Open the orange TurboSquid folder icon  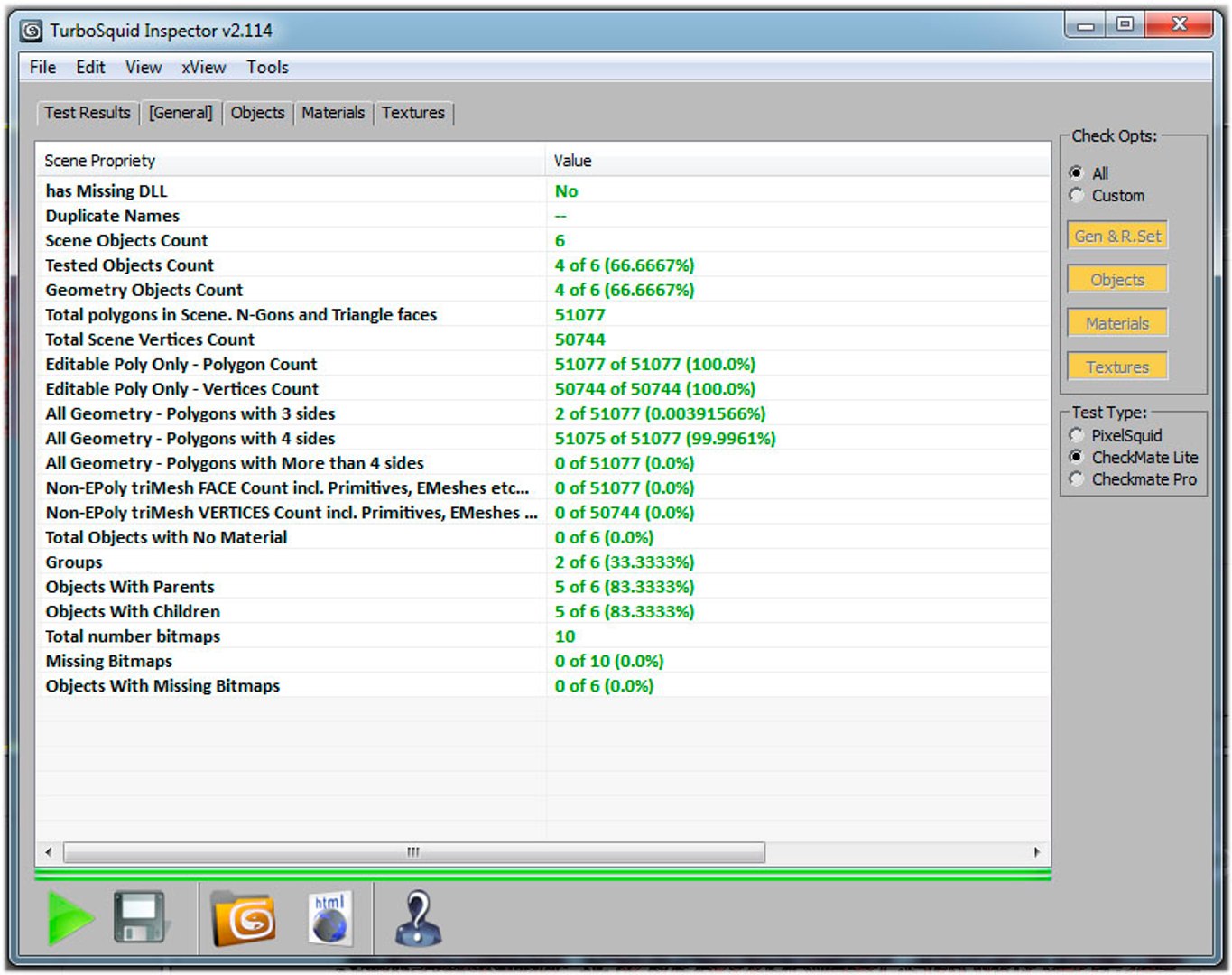244,919
